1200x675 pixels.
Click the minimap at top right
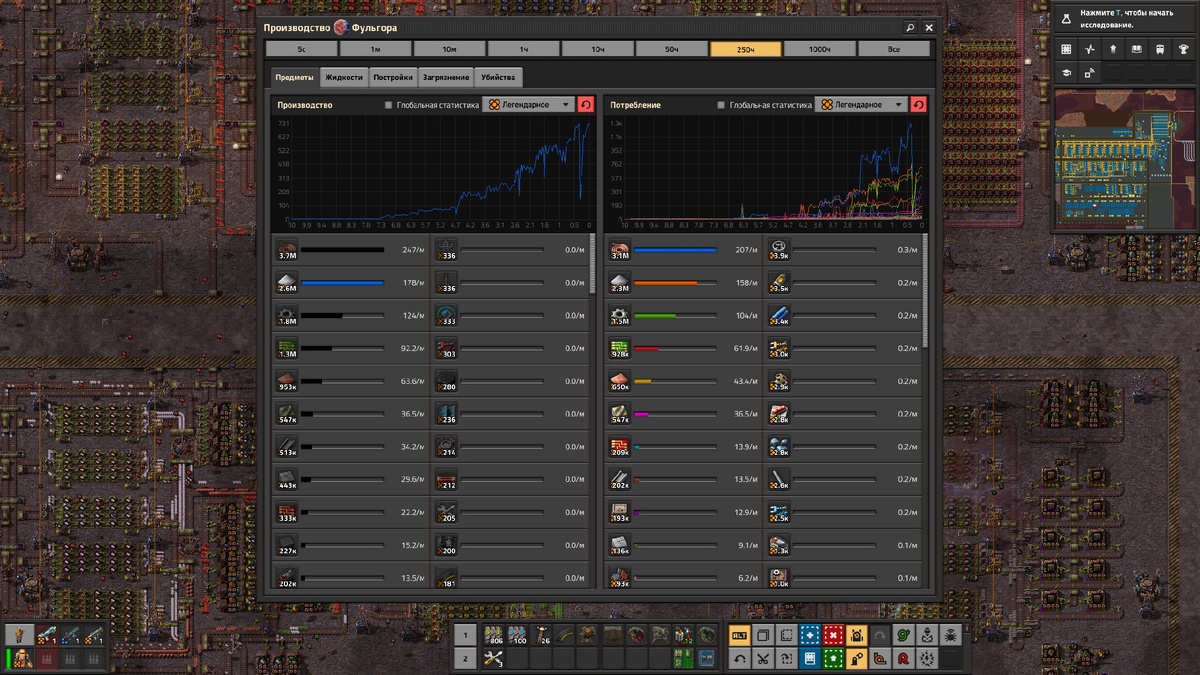coord(1125,160)
